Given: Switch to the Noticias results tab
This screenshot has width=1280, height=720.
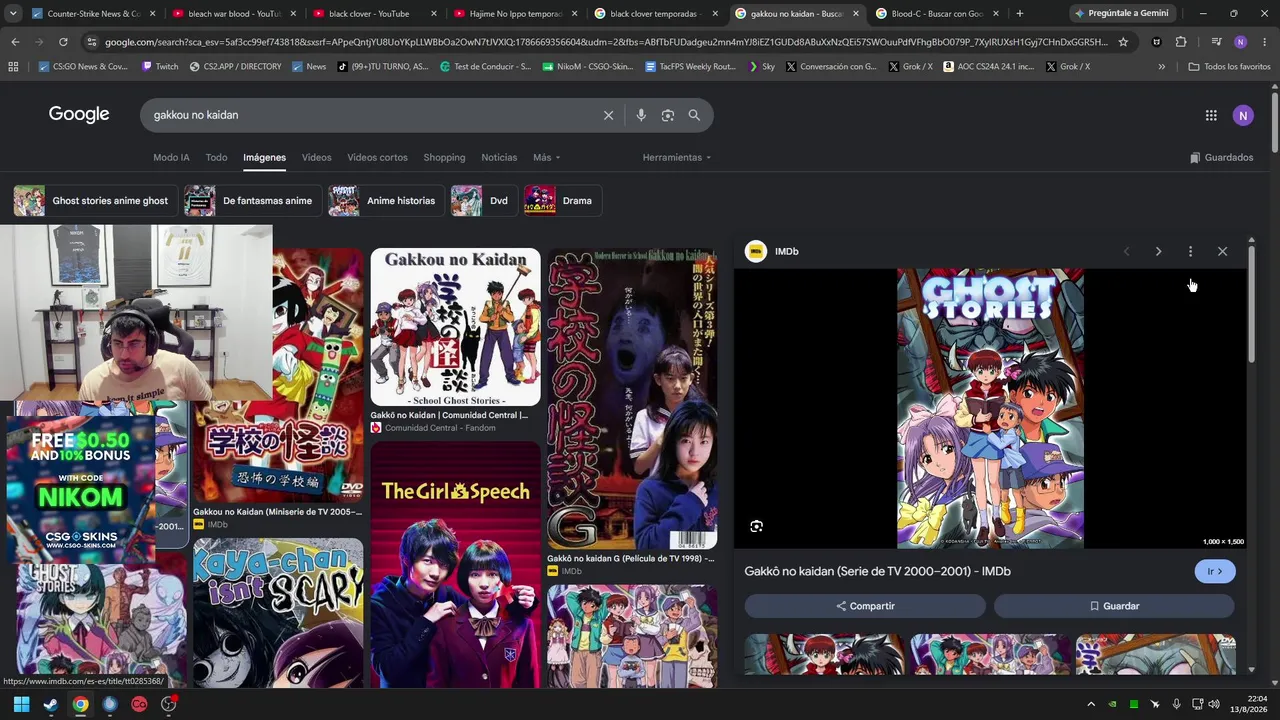Looking at the screenshot, I should pos(499,157).
